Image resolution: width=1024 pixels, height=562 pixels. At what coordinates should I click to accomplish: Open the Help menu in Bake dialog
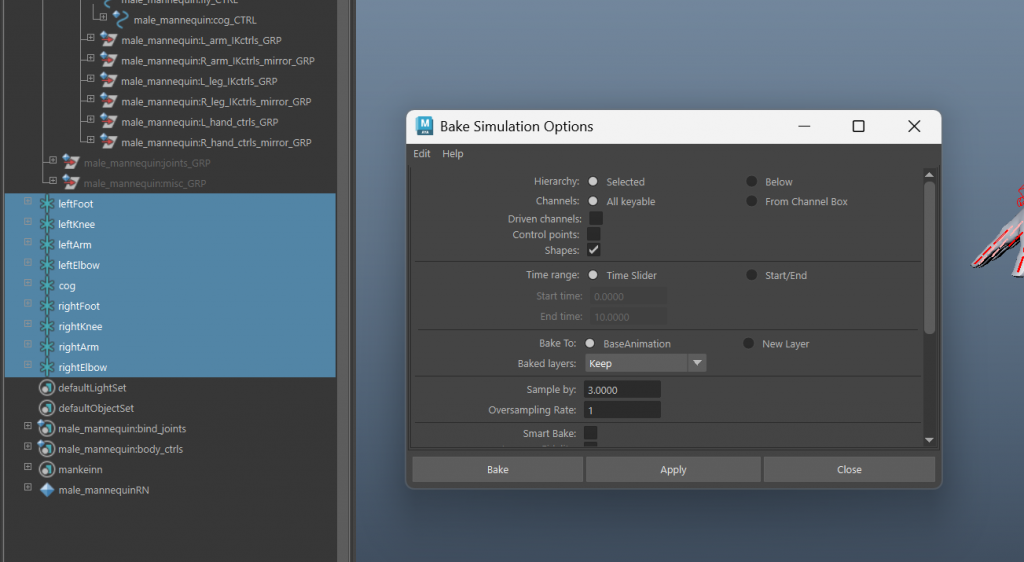coord(453,153)
